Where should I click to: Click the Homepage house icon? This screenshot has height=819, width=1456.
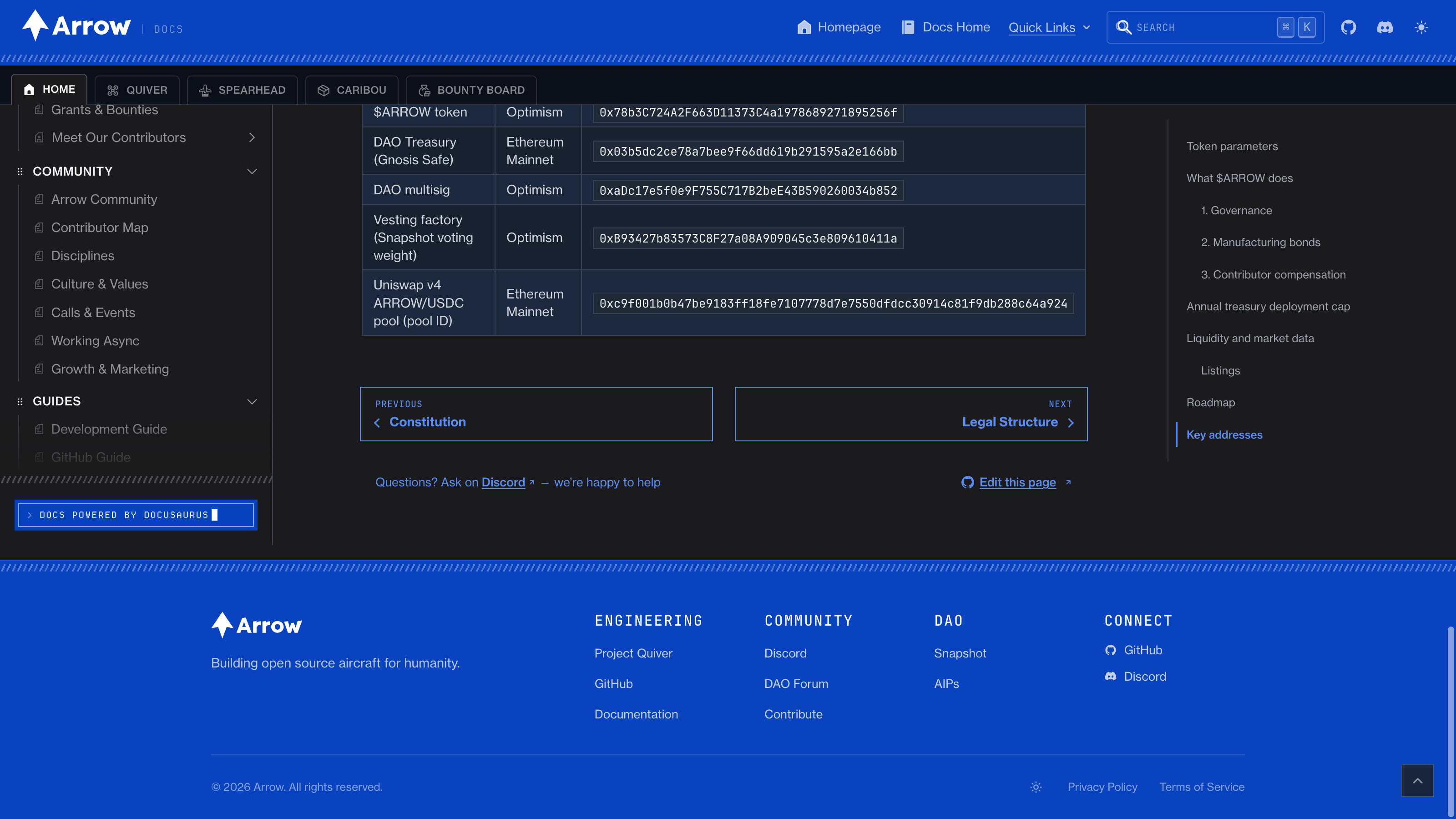point(804,27)
